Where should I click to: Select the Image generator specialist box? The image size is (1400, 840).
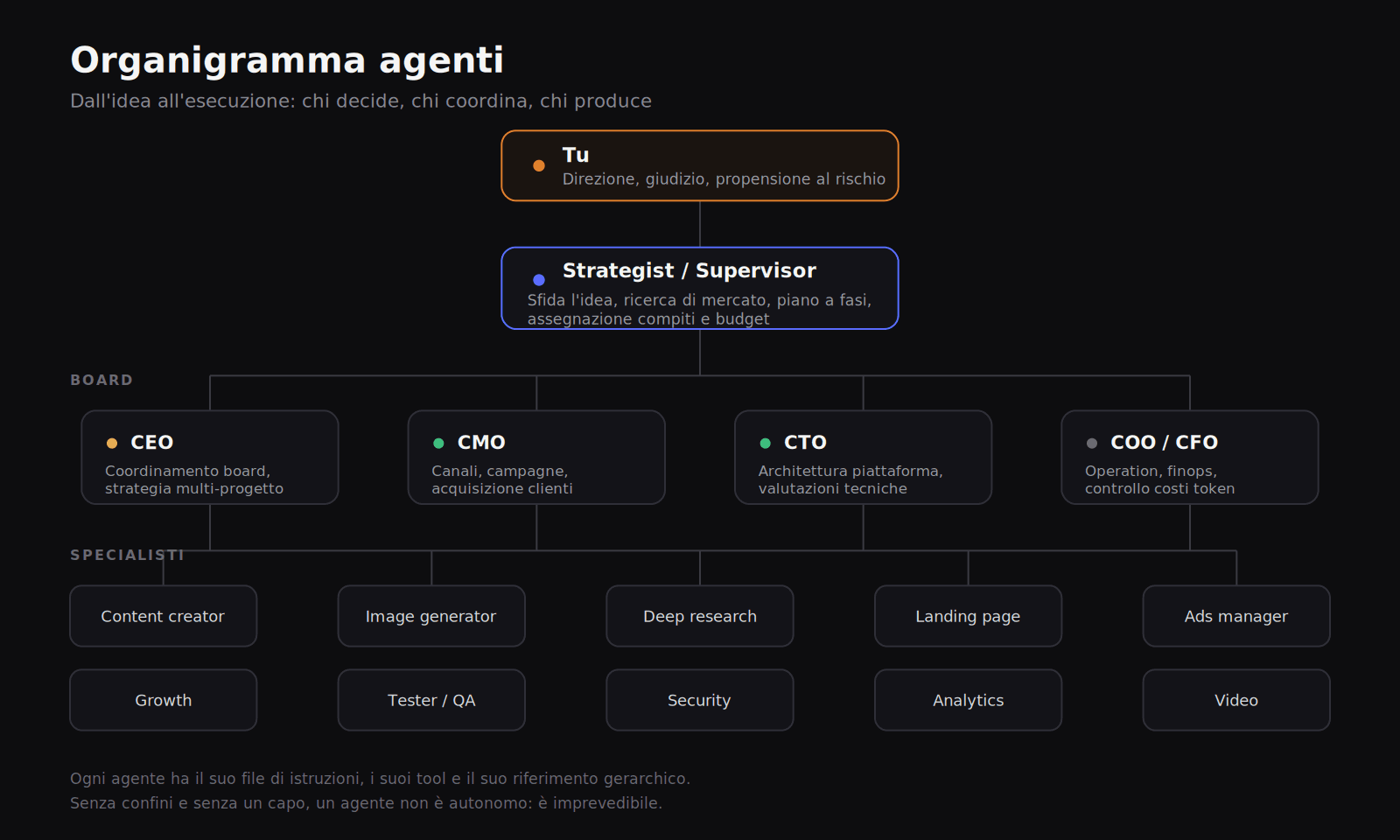[431, 616]
